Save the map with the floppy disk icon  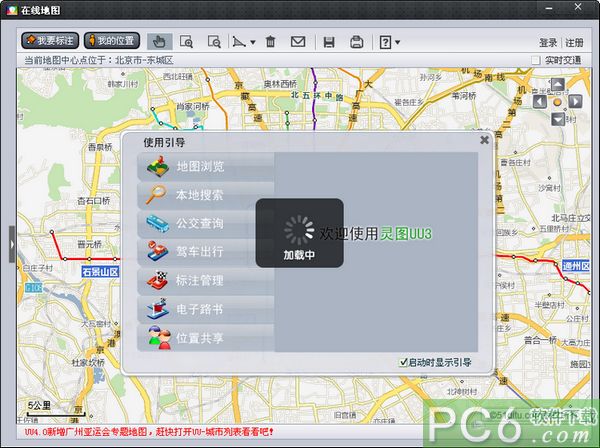[x=328, y=41]
